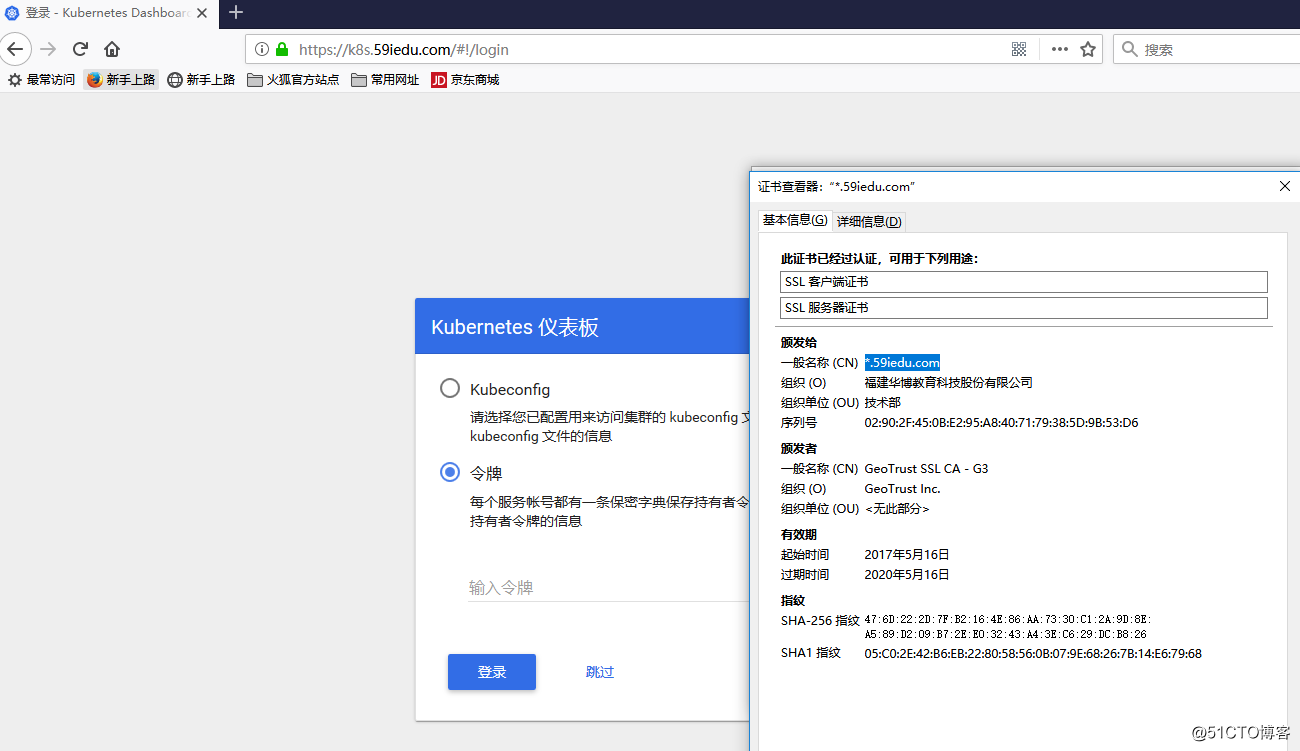Click the highlighted *.59iedu.com common name

(x=902, y=362)
